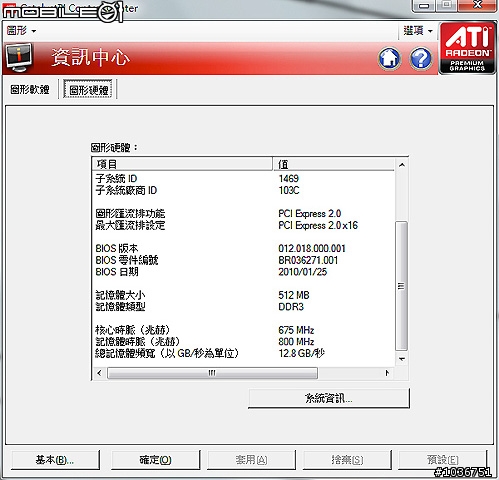Select the value 512 MB
This screenshot has height=480, width=499.
coord(294,295)
